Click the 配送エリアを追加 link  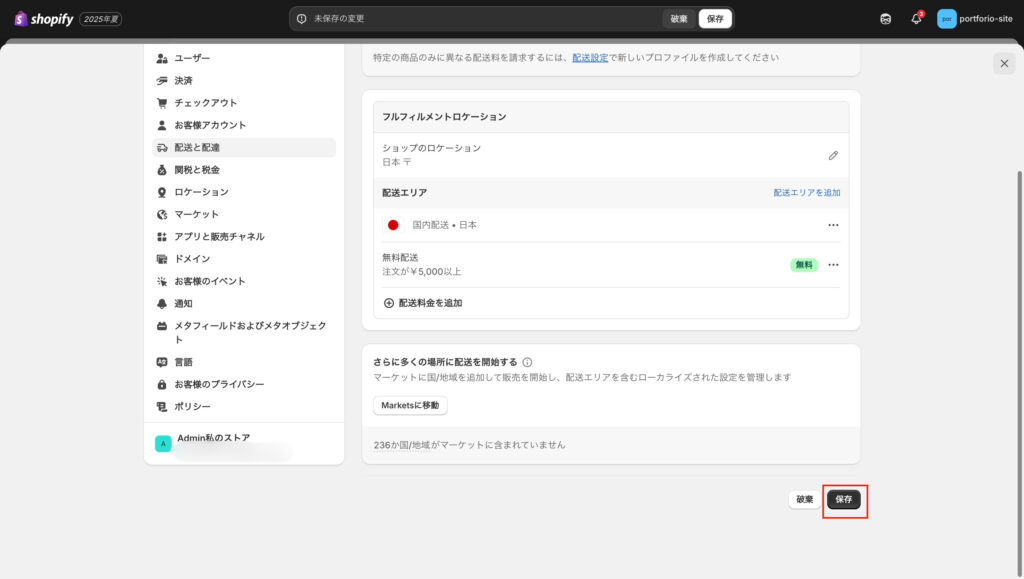click(806, 192)
